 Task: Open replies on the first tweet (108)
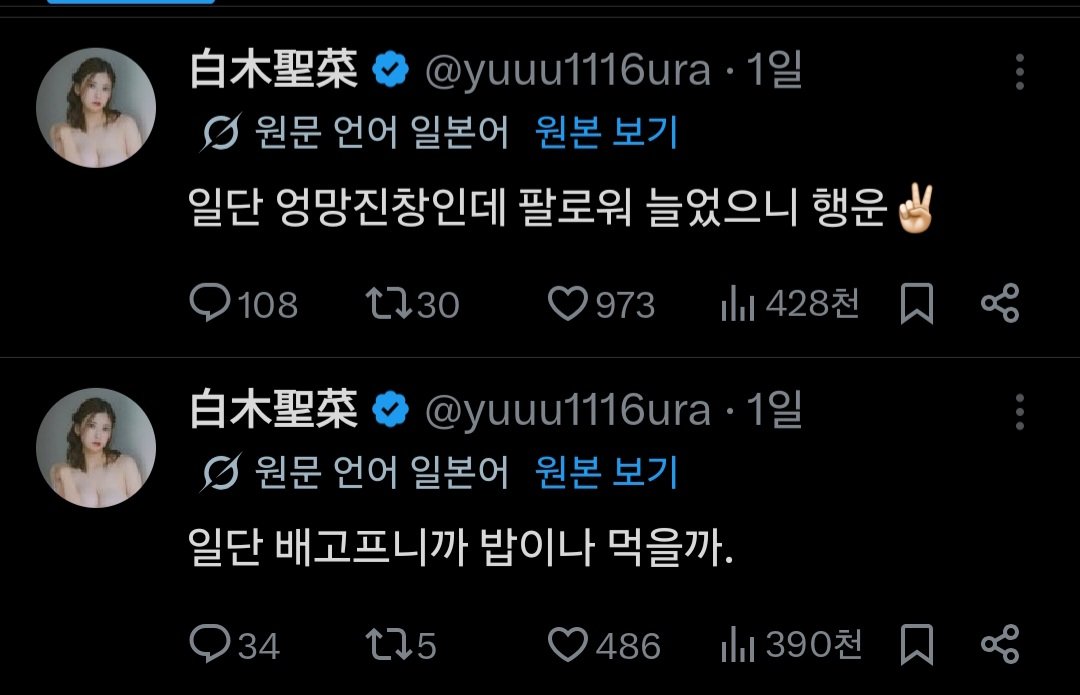tap(243, 303)
